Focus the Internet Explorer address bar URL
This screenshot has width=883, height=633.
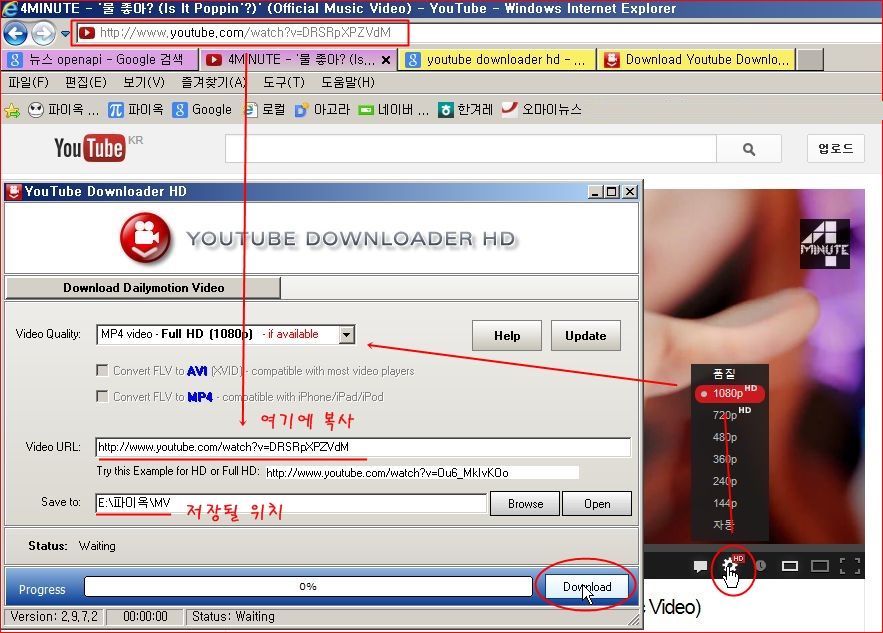(246, 33)
